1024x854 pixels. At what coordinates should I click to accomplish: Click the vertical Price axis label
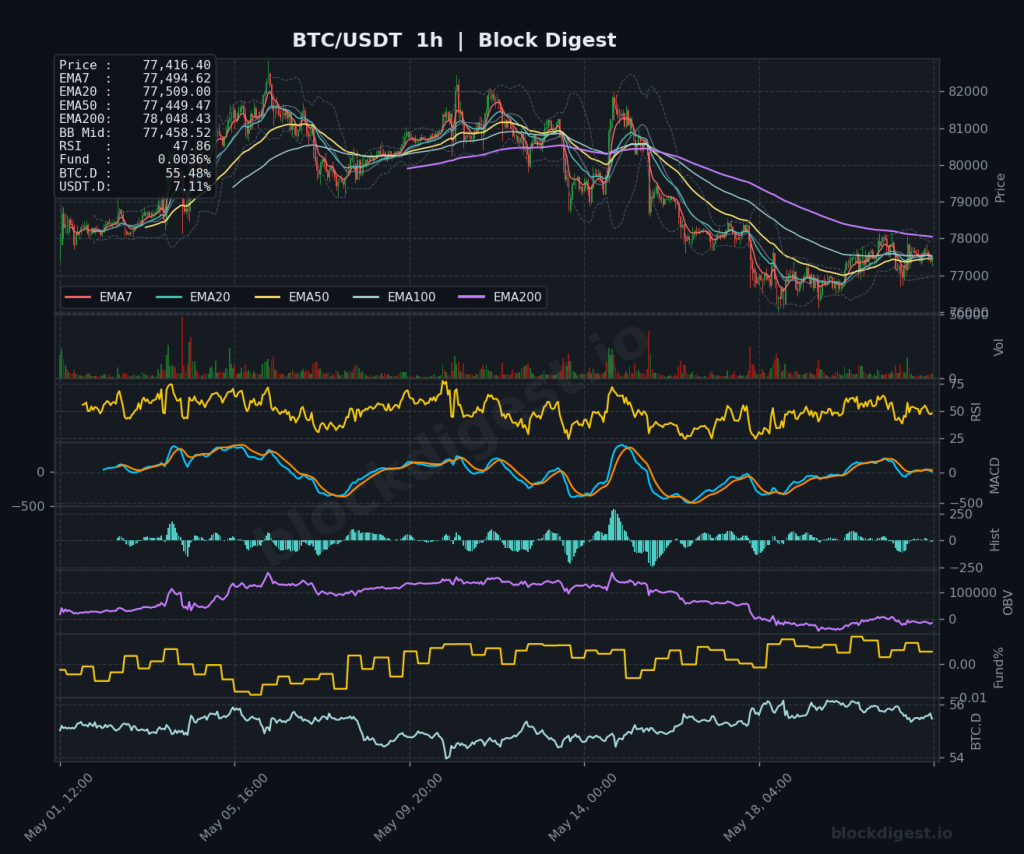(1000, 188)
